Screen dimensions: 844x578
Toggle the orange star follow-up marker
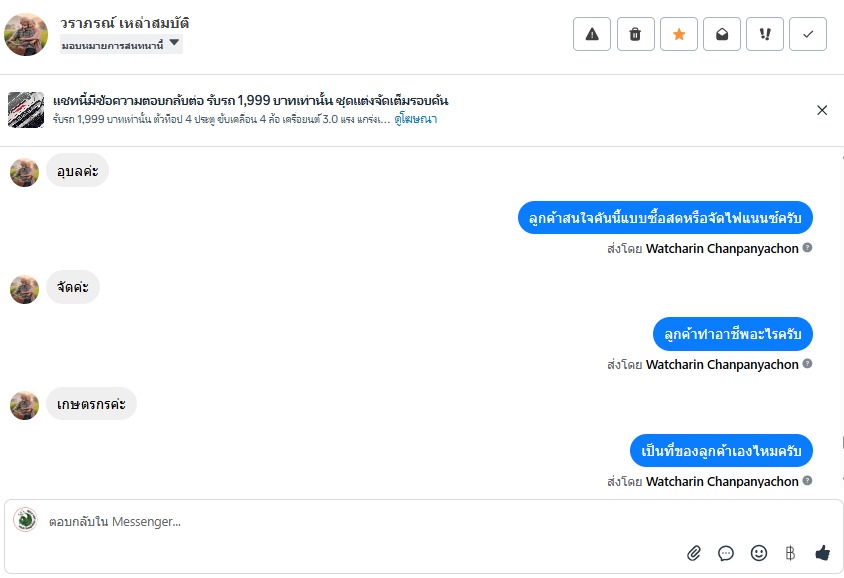point(679,34)
